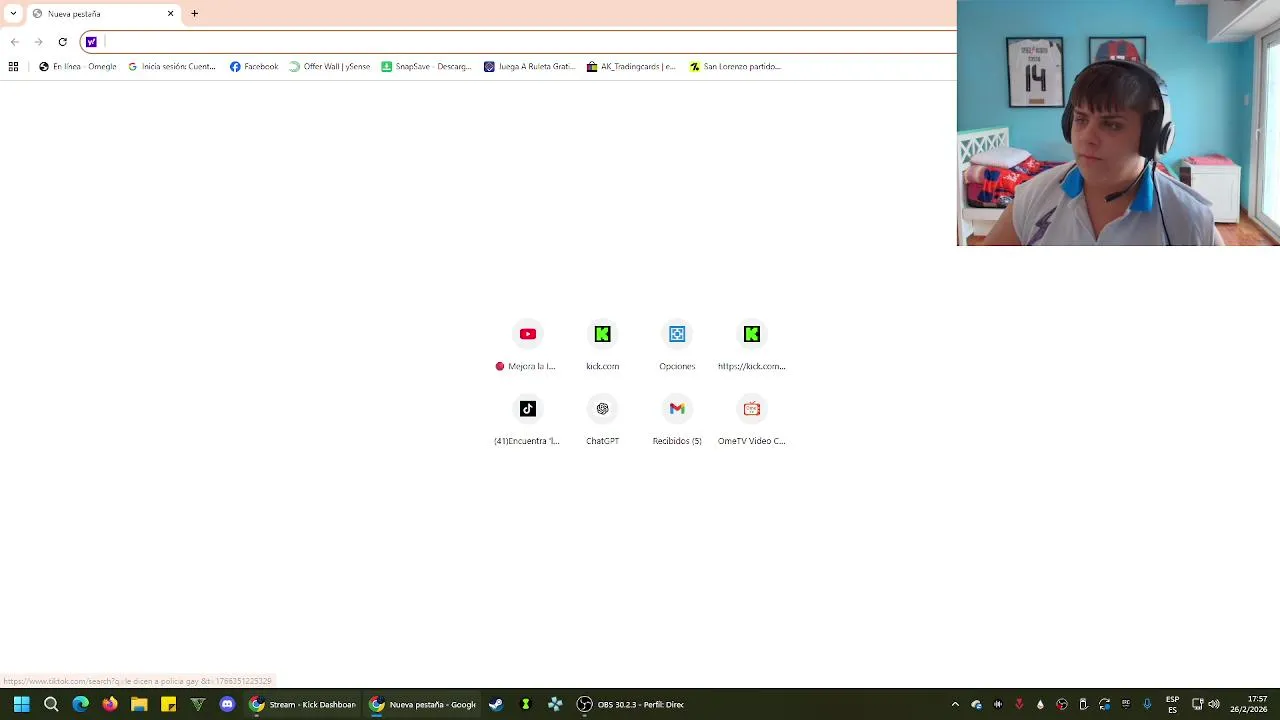Open the volume speaker control
This screenshot has height=720, width=1280.
1214,704
